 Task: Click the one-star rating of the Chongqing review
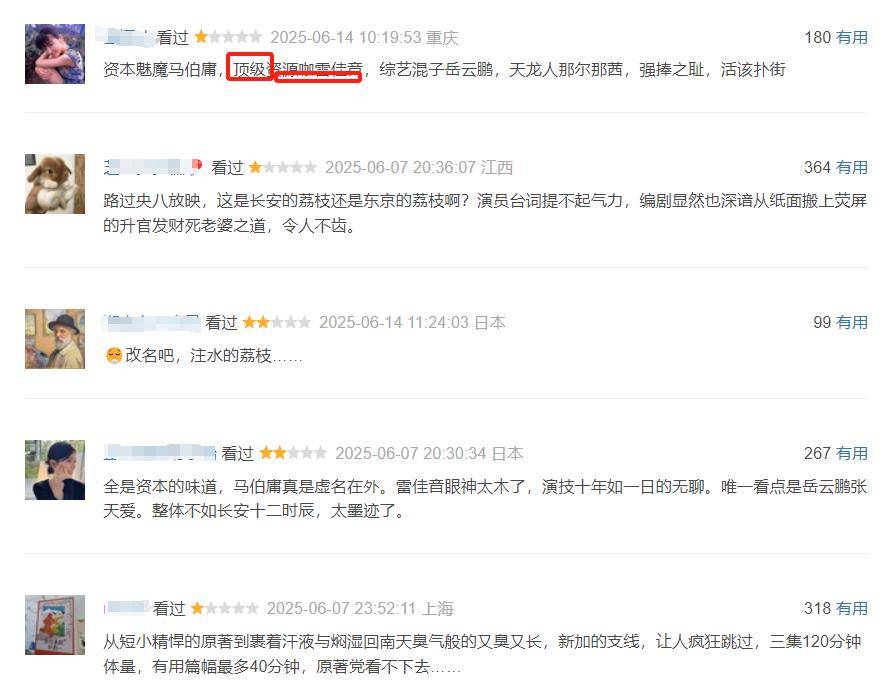pyautogui.click(x=228, y=37)
